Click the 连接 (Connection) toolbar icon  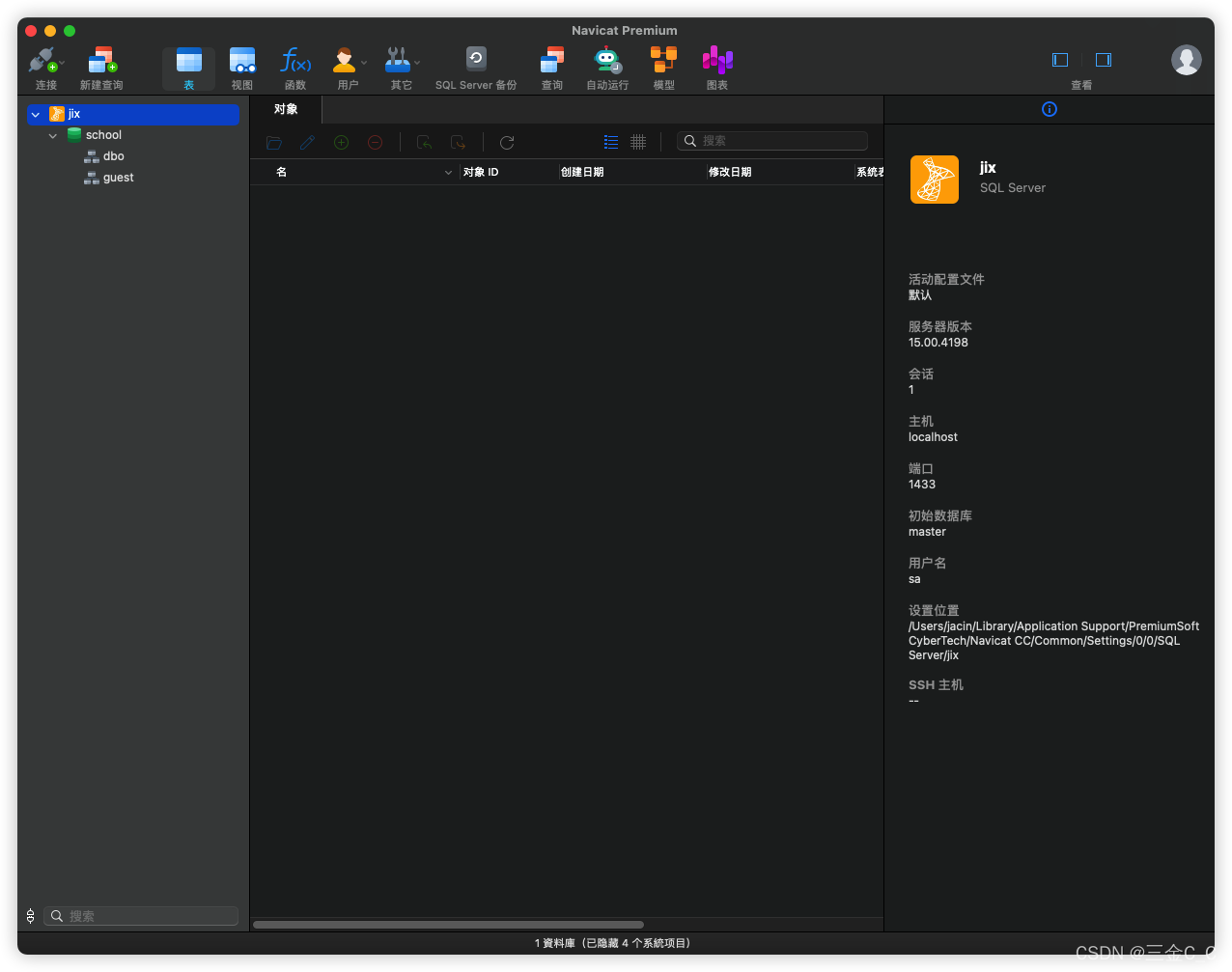coord(42,60)
